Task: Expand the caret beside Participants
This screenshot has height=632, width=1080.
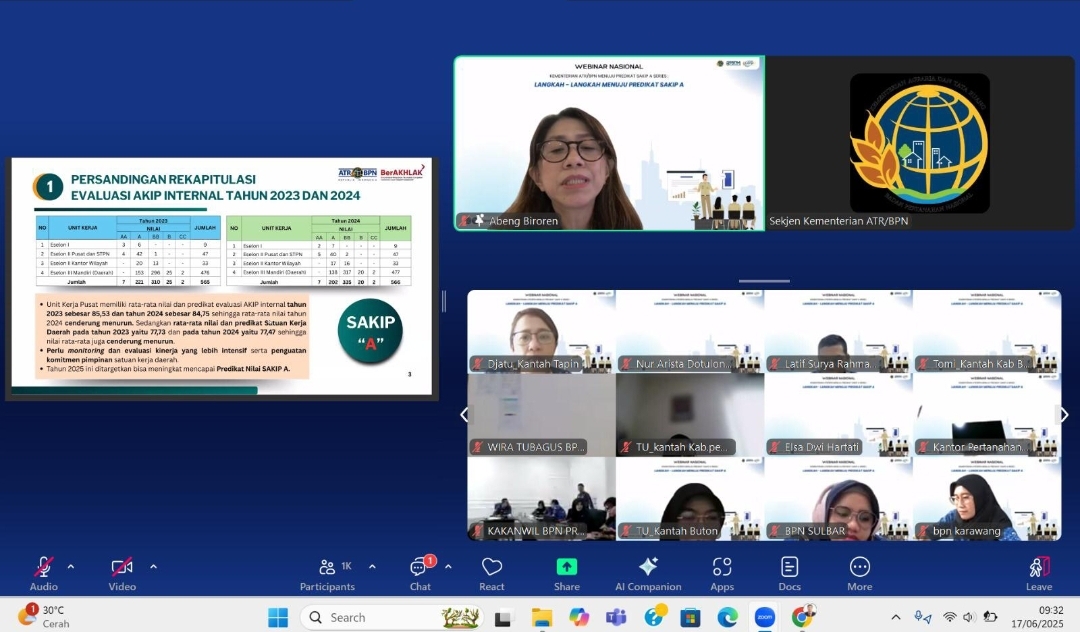Action: click(372, 566)
